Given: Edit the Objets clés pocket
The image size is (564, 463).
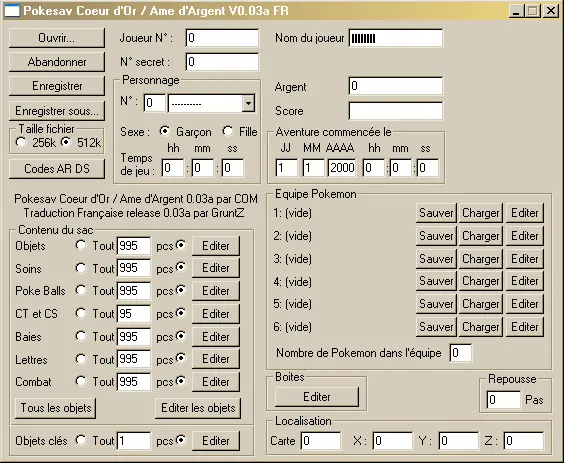Looking at the screenshot, I should click(216, 441).
